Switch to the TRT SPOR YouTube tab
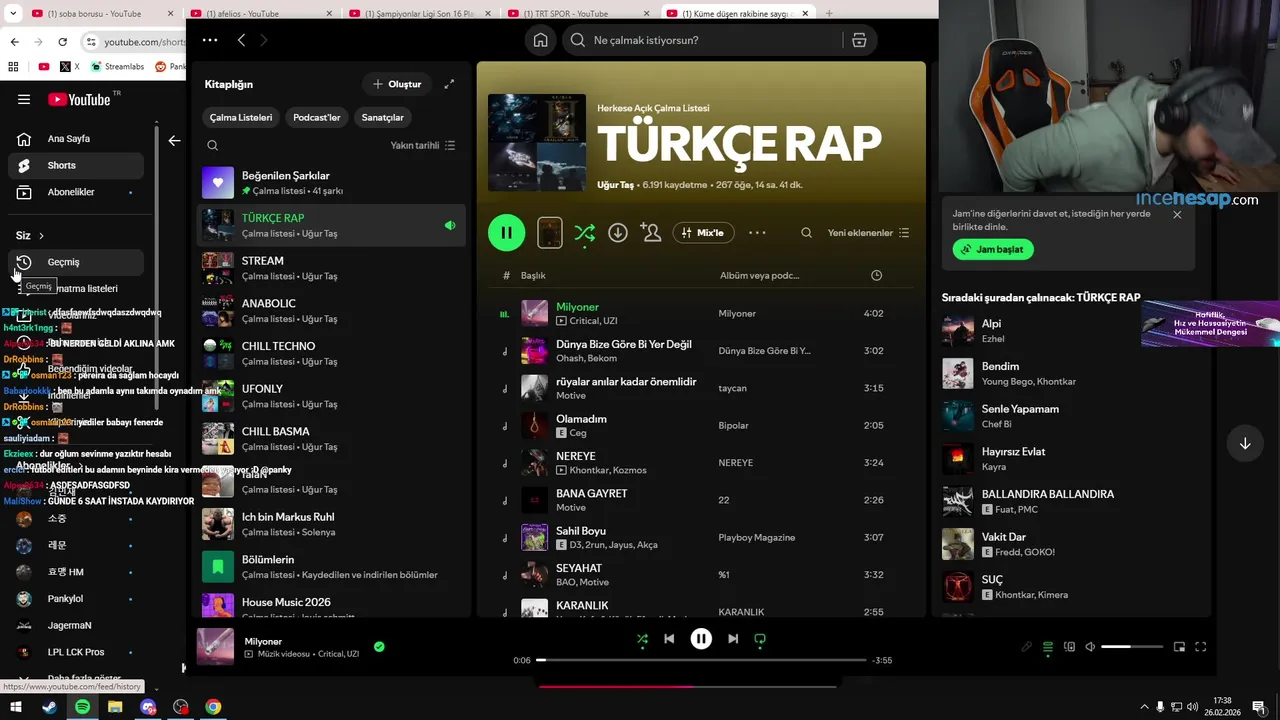 [580, 13]
